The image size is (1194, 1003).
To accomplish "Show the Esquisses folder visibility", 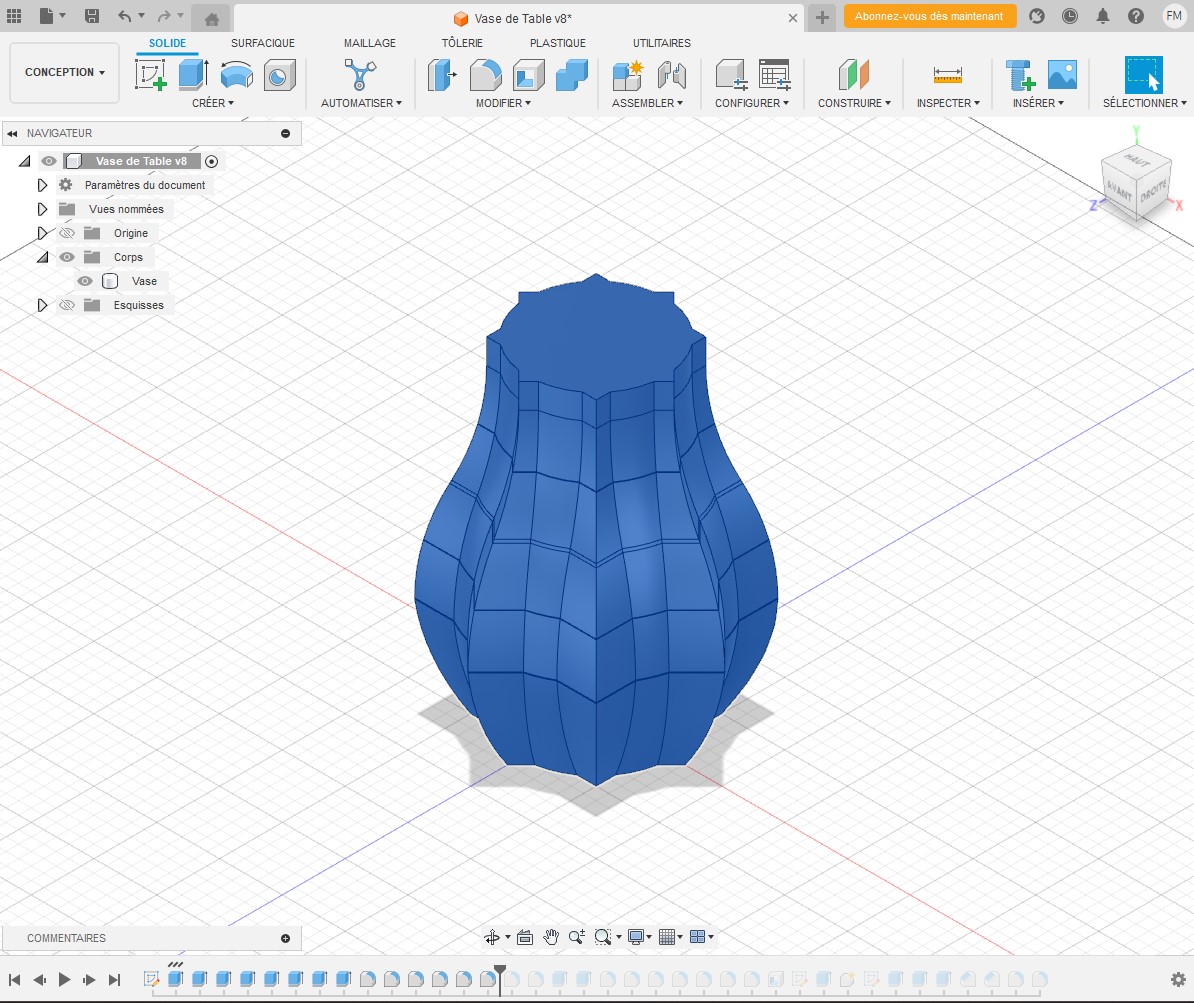I will (x=67, y=305).
